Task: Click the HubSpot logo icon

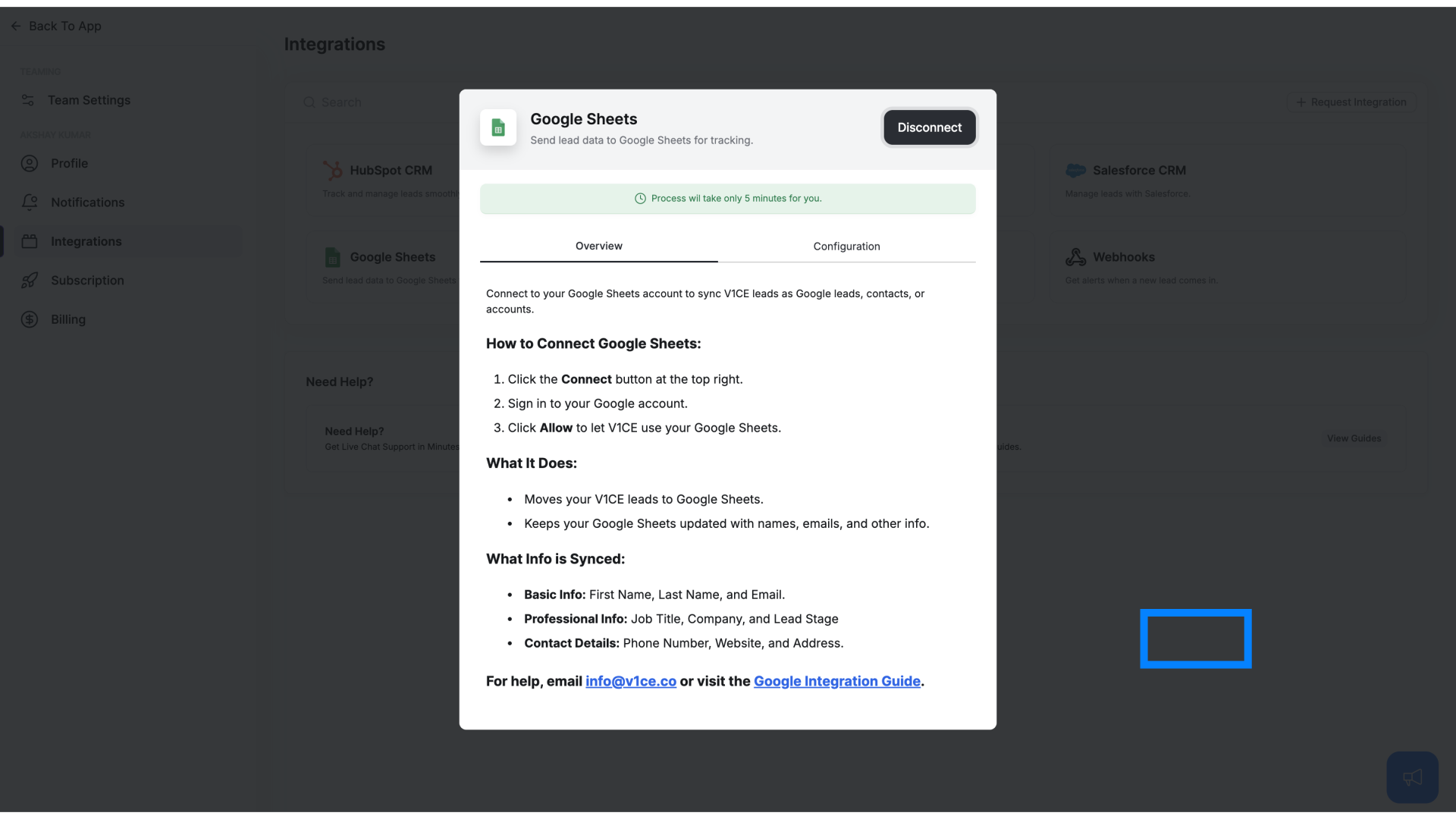Action: (x=332, y=171)
